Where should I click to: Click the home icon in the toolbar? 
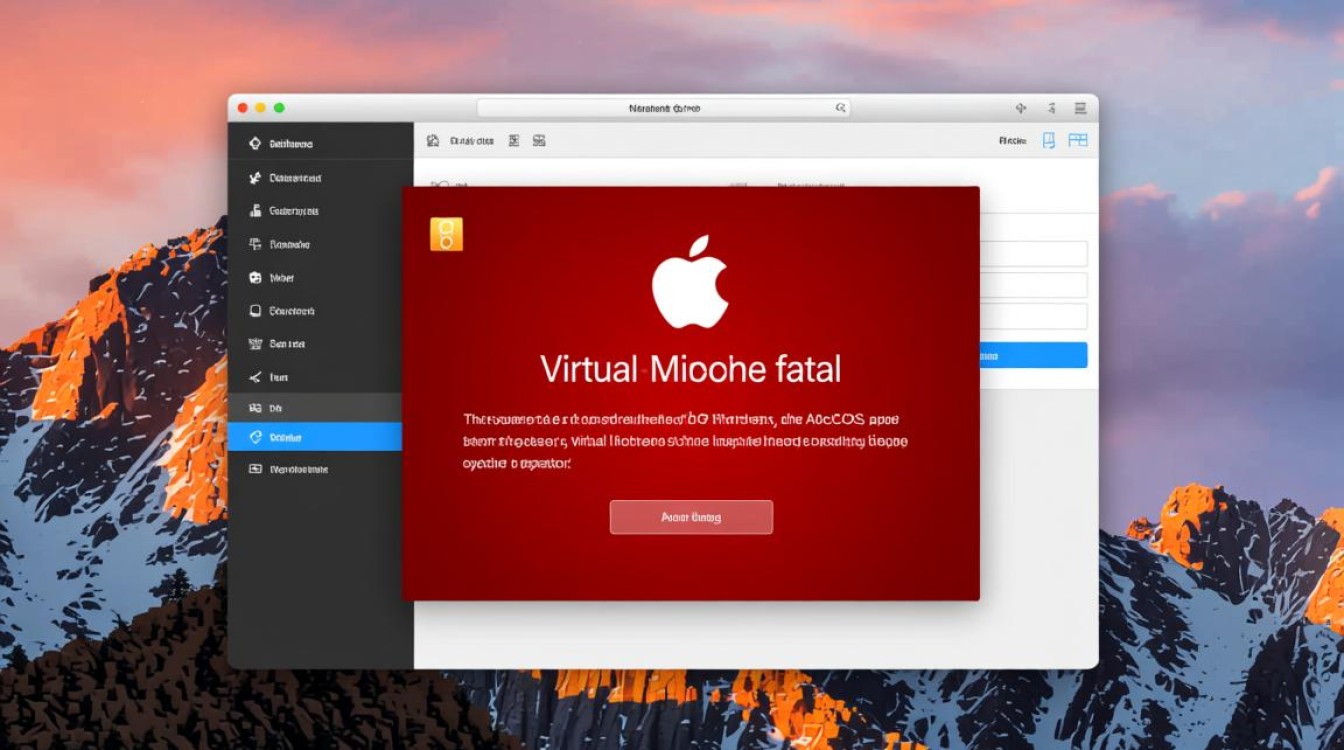pyautogui.click(x=433, y=141)
